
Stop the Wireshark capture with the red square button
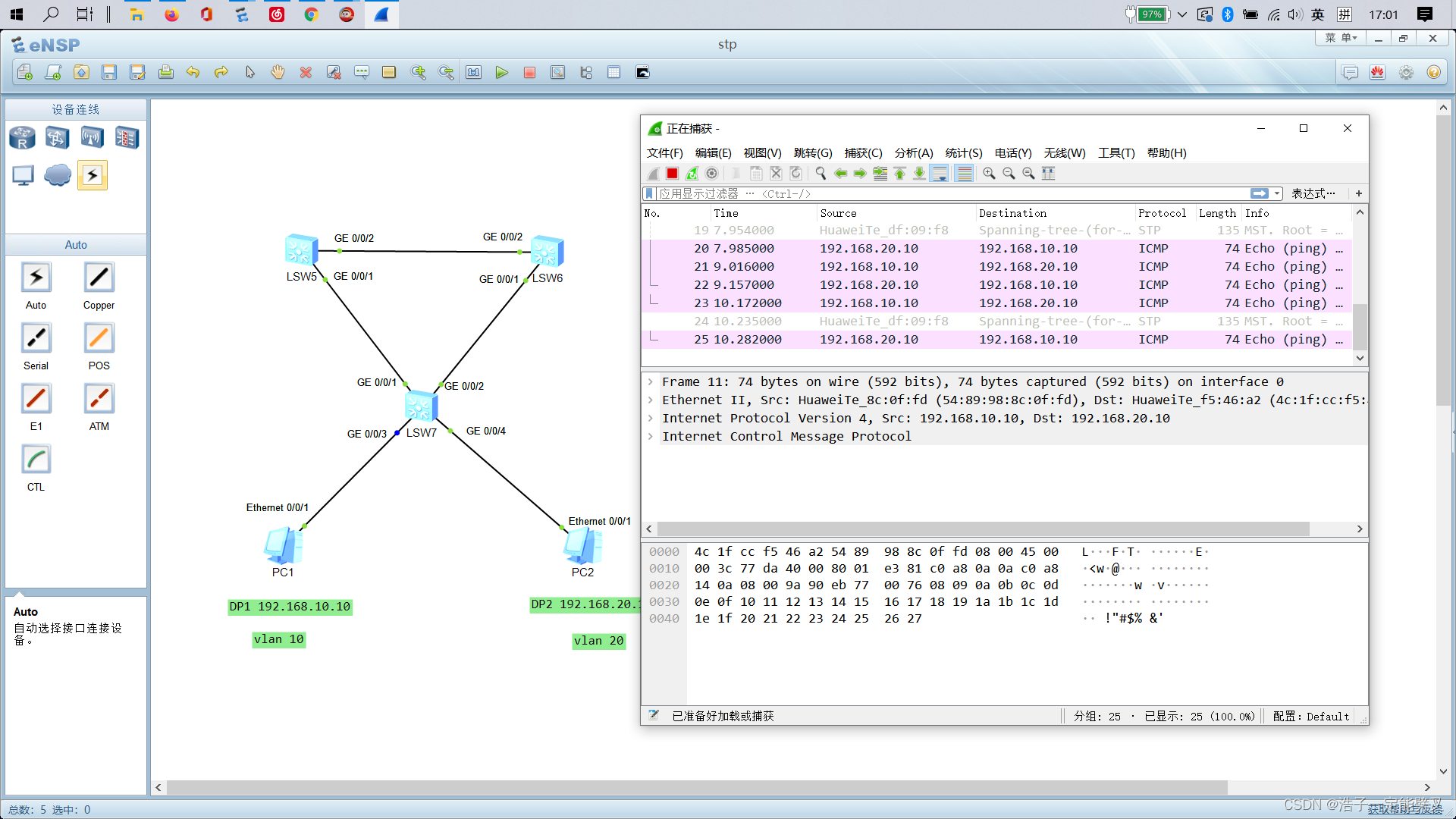[x=672, y=174]
